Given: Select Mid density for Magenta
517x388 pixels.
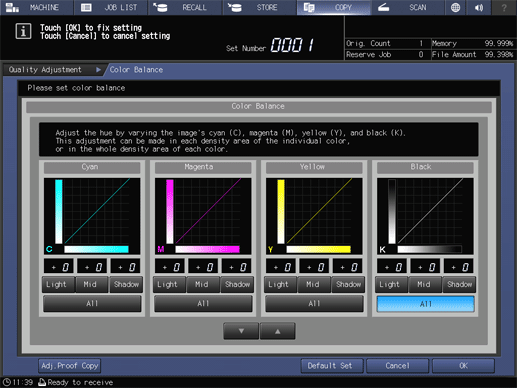Looking at the screenshot, I should pyautogui.click(x=203, y=284).
